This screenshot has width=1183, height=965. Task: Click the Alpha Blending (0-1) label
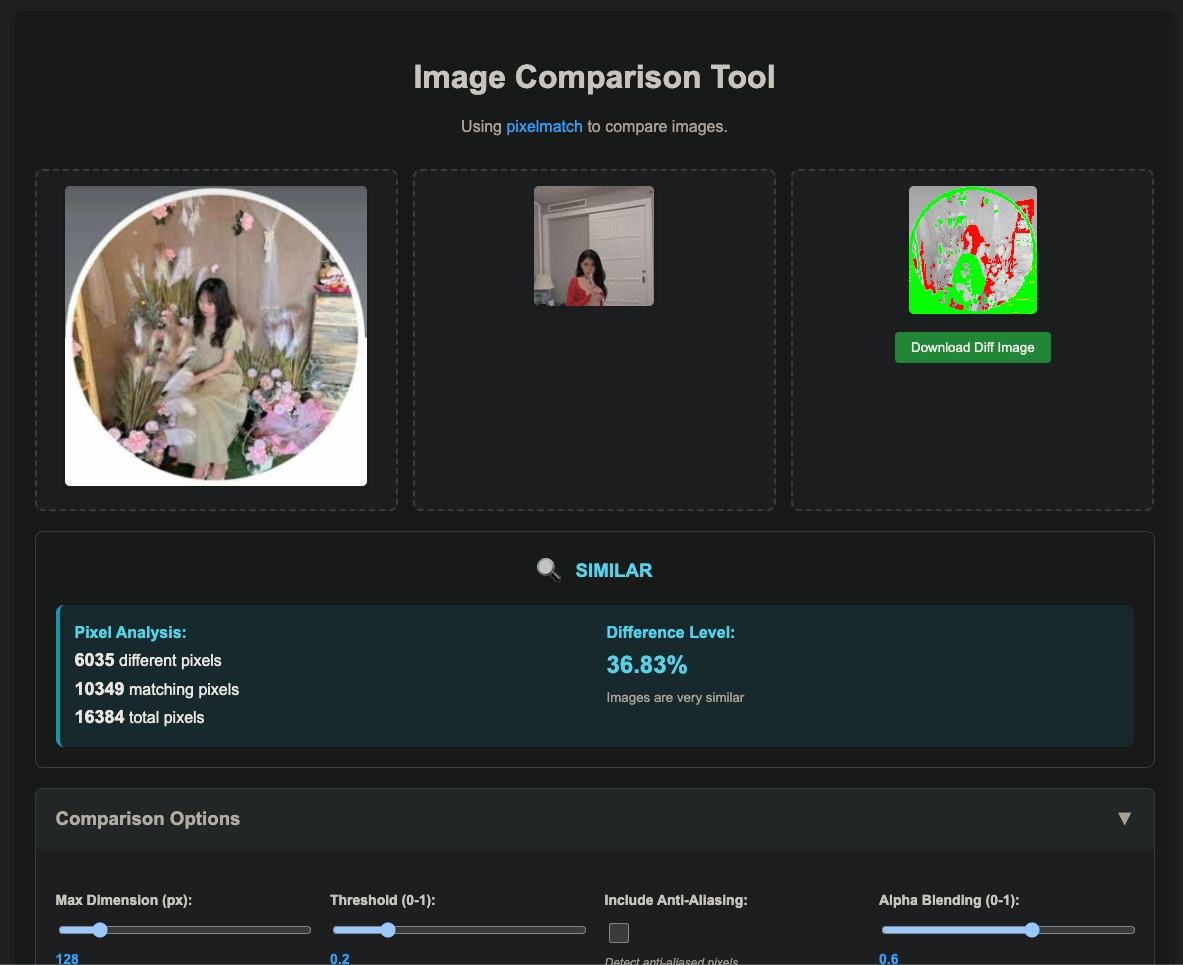(x=949, y=900)
